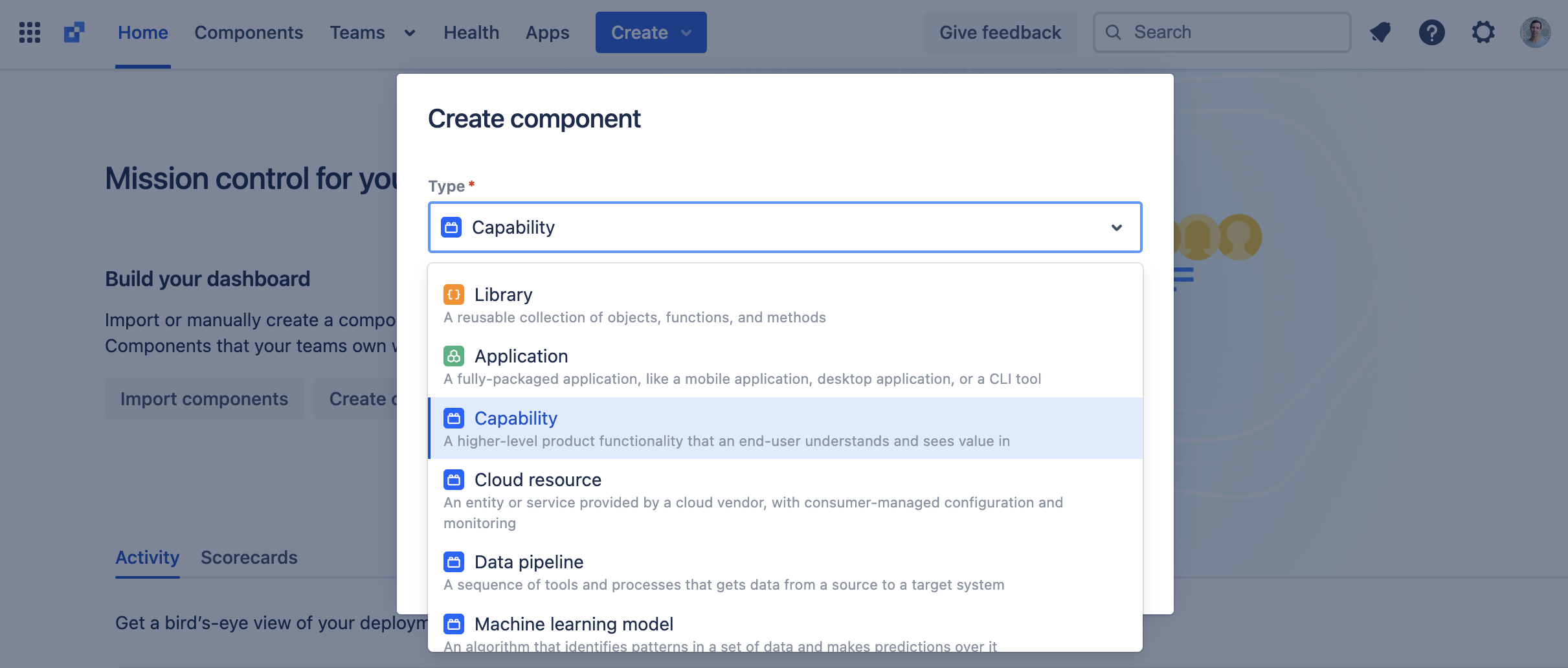This screenshot has height=668, width=1568.
Task: Click the magnifier icon in Search
Action: (1114, 32)
